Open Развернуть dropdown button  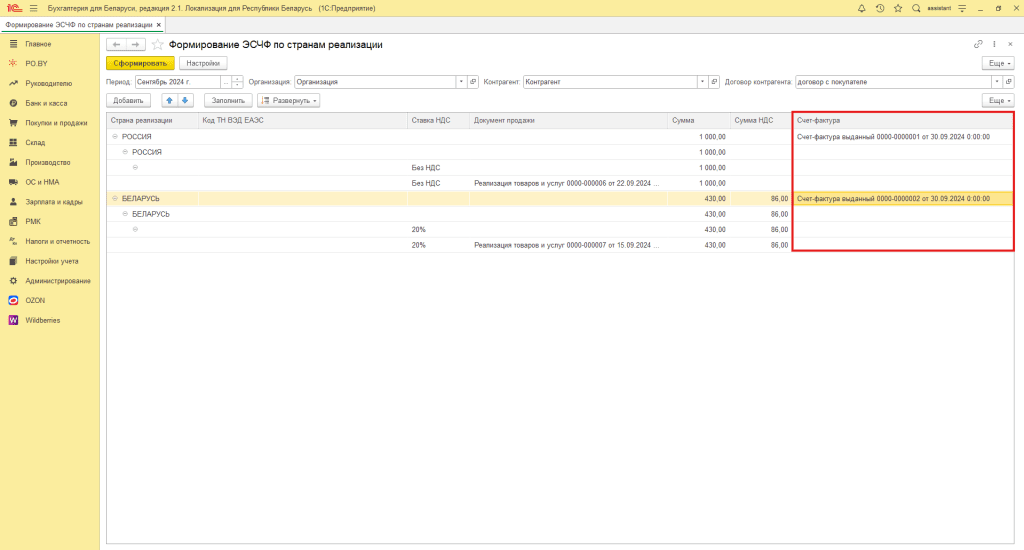[x=289, y=101]
